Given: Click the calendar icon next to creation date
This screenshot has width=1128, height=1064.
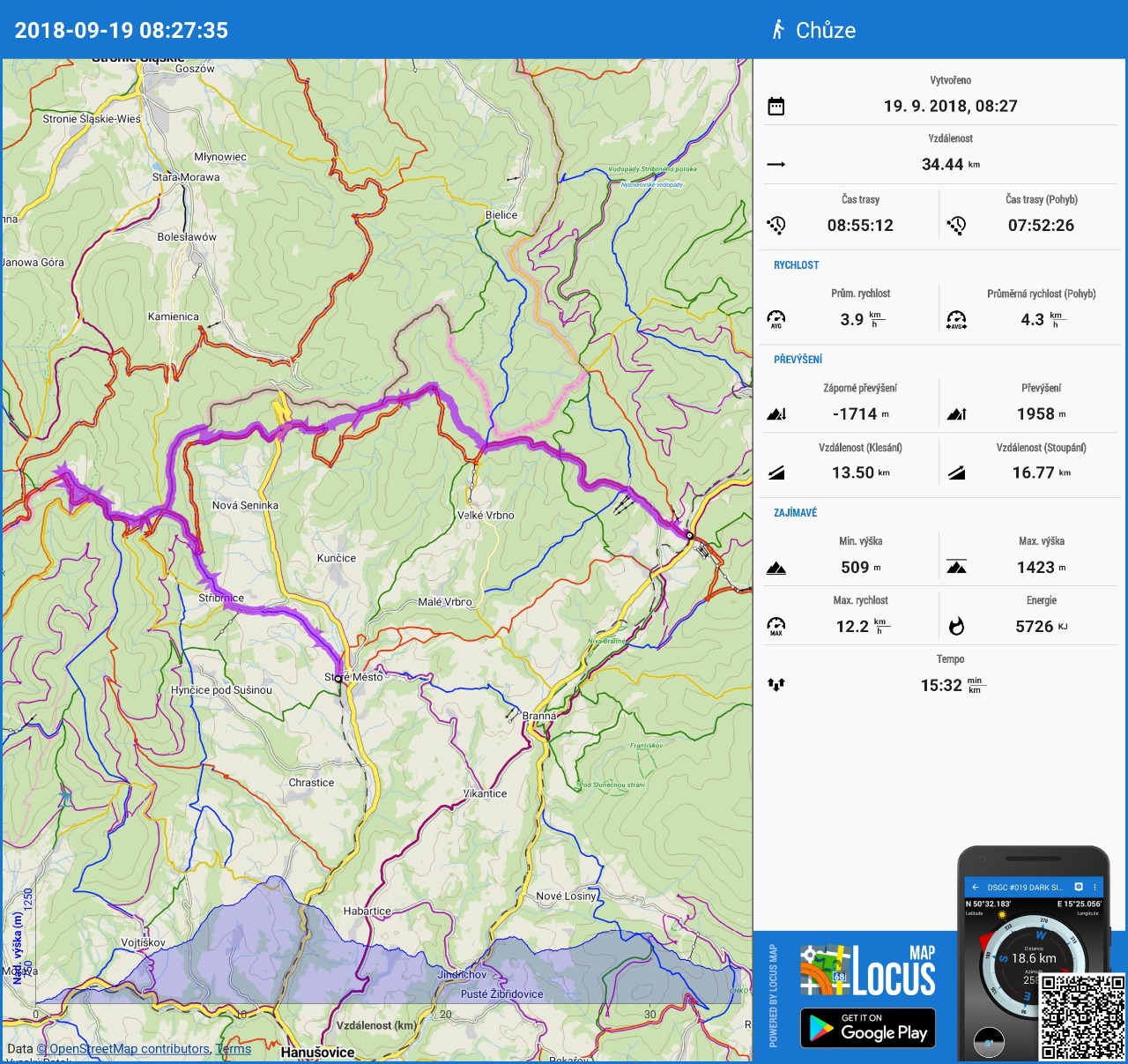Looking at the screenshot, I should point(775,107).
